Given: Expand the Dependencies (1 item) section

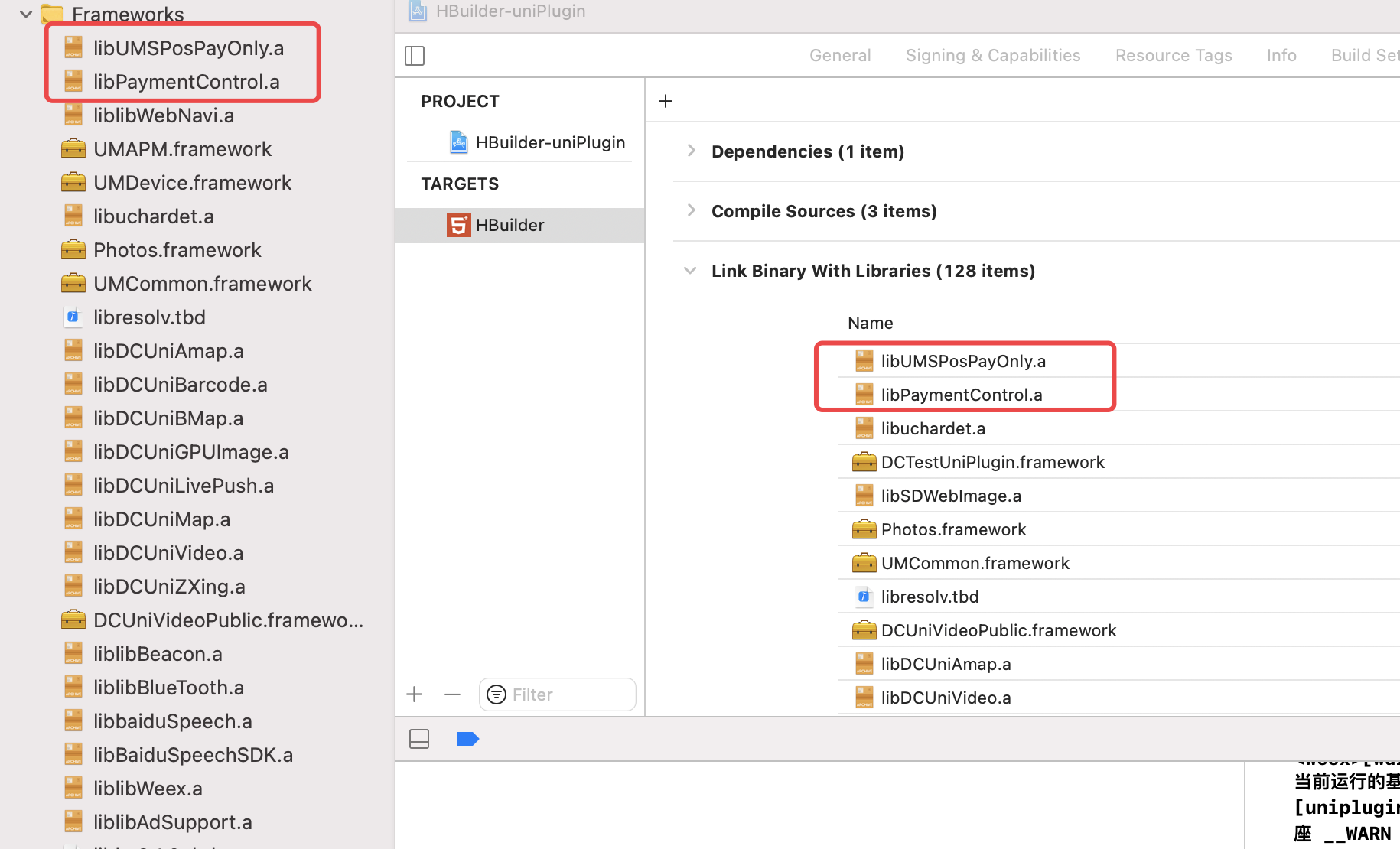Looking at the screenshot, I should [692, 151].
